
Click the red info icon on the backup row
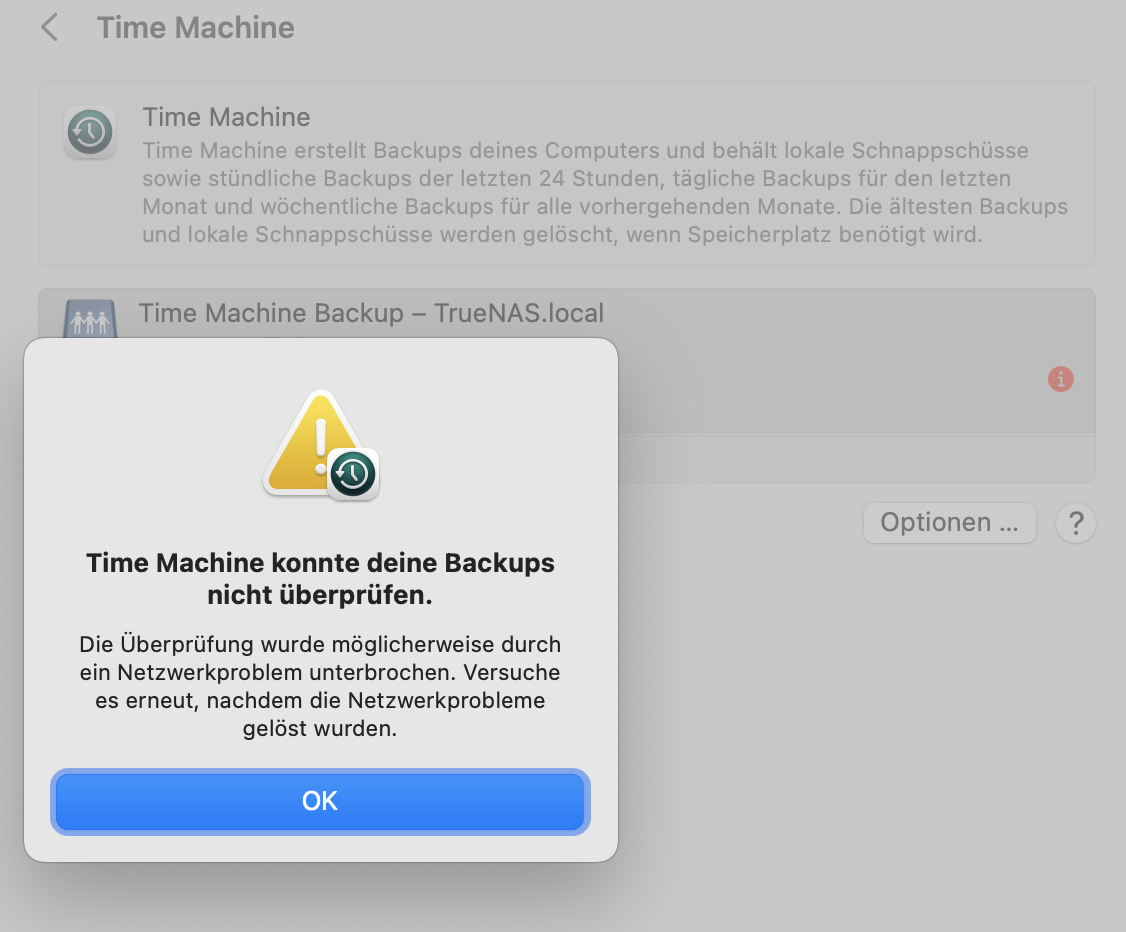coord(1061,378)
